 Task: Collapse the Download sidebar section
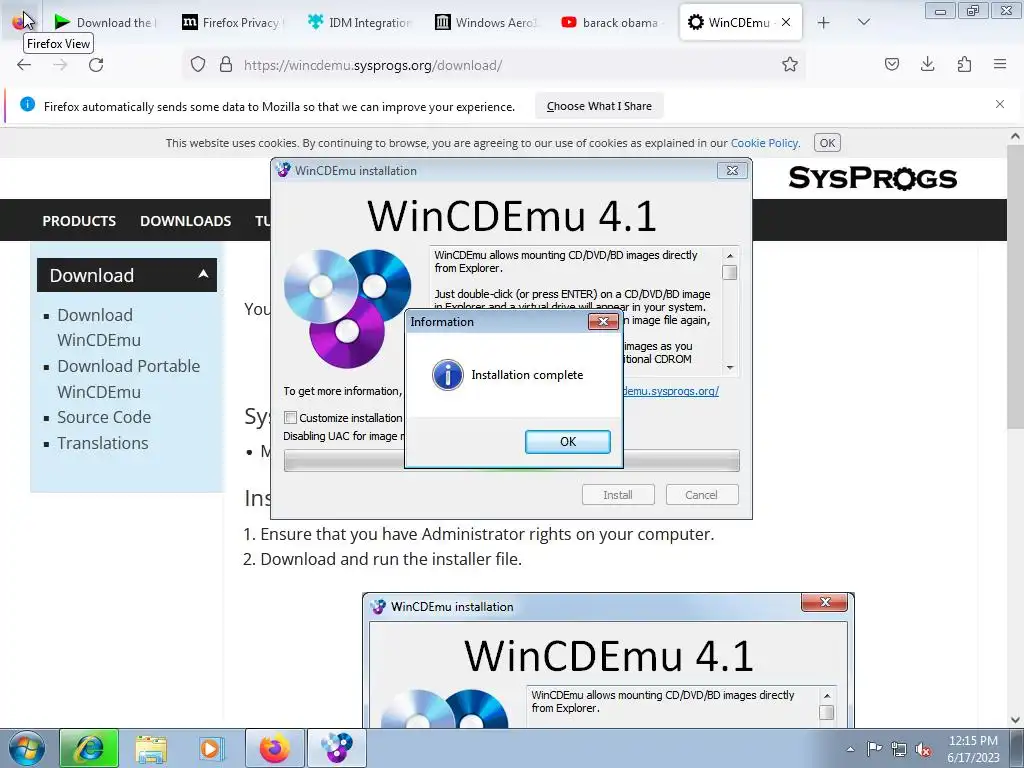click(x=203, y=274)
